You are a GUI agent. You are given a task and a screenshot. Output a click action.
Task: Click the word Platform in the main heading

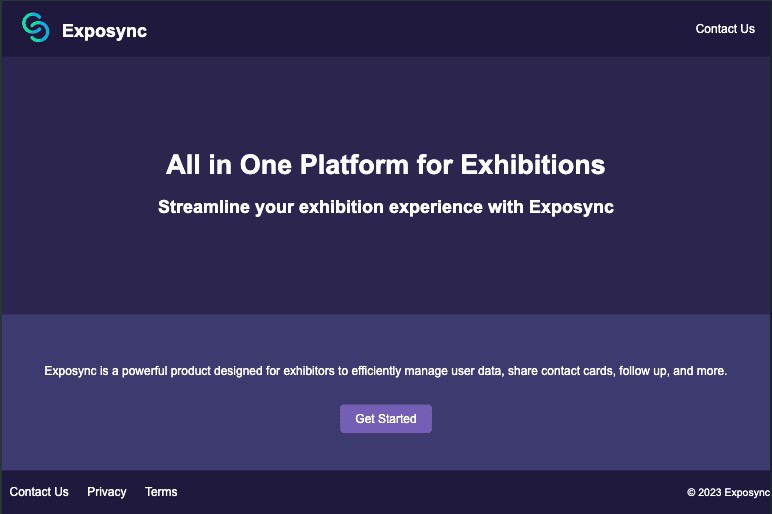(354, 164)
